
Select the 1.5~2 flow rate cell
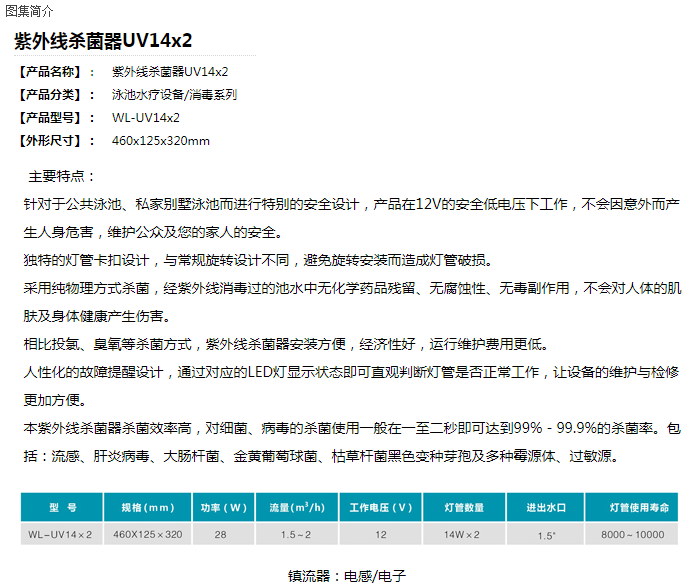296,535
